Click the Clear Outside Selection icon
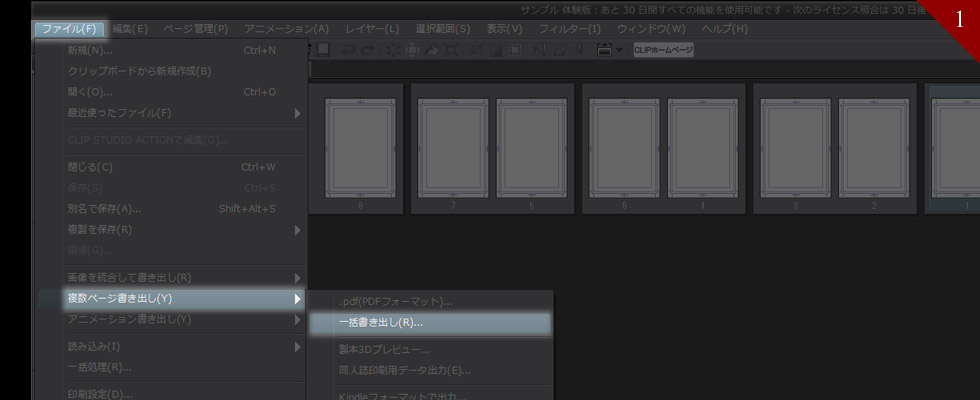This screenshot has height=400, width=980. [412, 50]
